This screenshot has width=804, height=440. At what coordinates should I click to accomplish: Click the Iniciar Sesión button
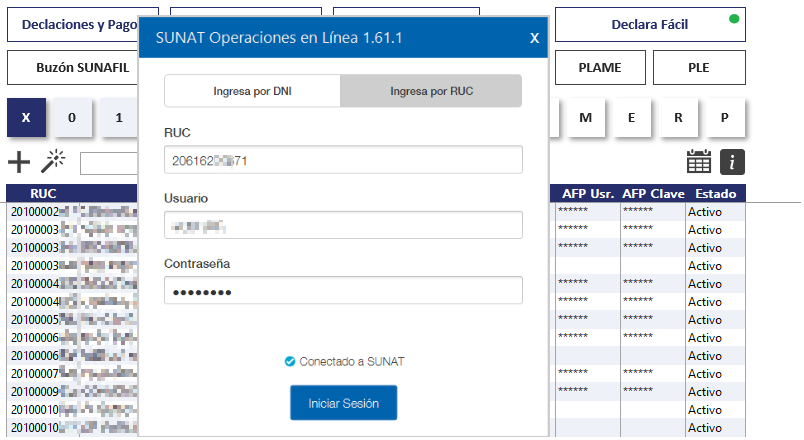pos(344,403)
